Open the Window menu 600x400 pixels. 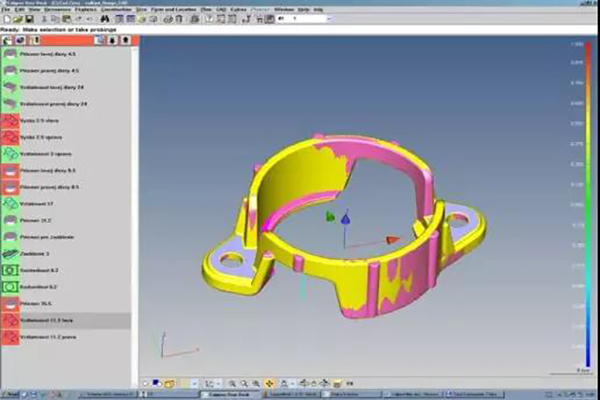tap(284, 9)
